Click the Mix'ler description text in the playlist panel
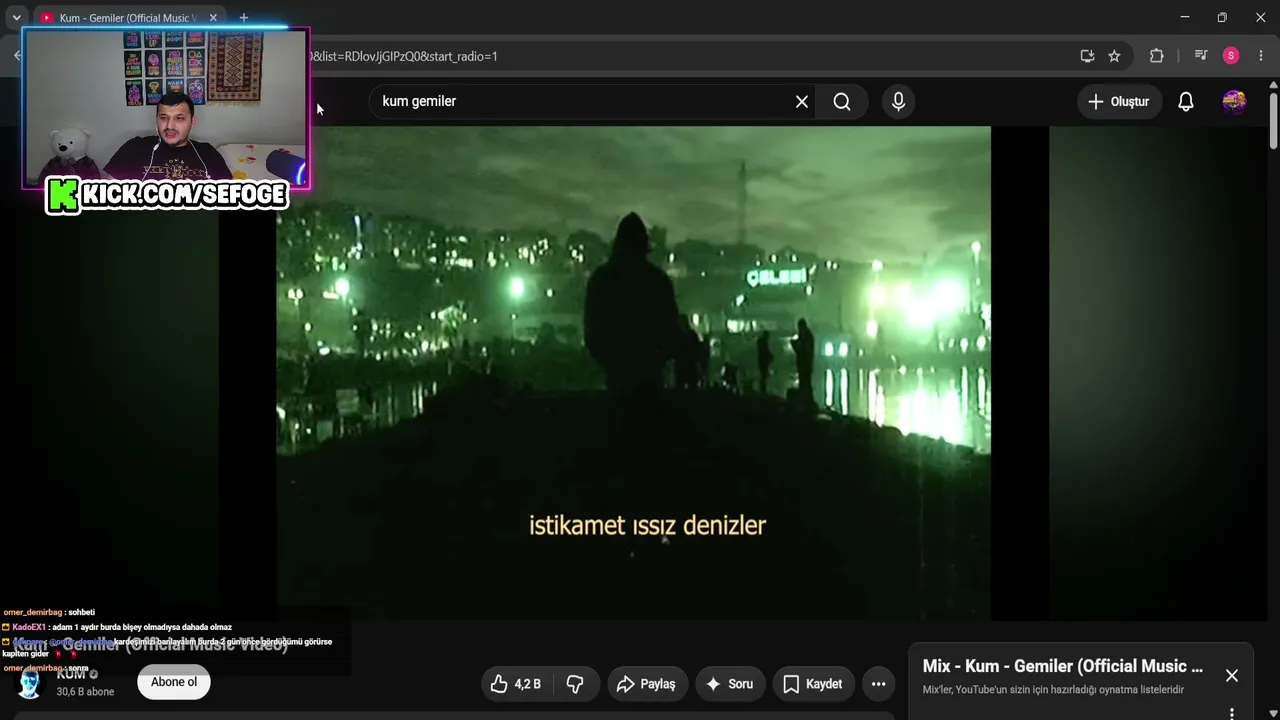Screen dimensions: 1280x720 (1053, 690)
